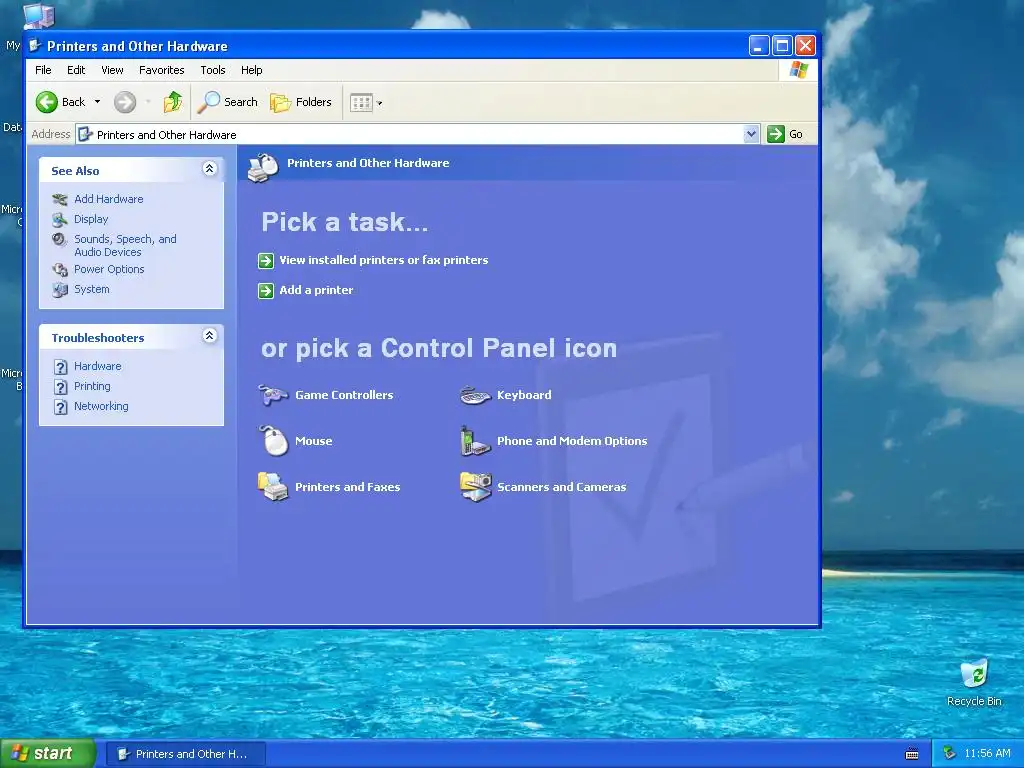The height and width of the screenshot is (768, 1024).
Task: Open the Help menu
Action: click(251, 70)
